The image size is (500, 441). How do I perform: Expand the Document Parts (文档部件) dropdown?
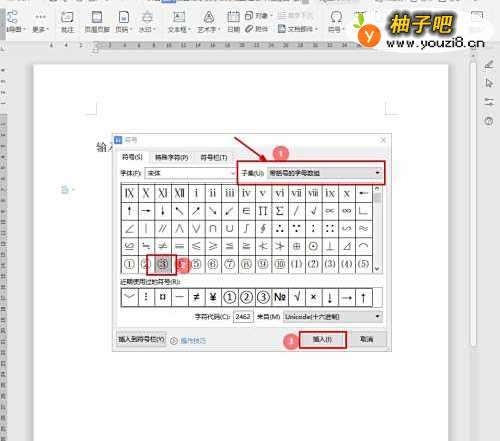298,29
